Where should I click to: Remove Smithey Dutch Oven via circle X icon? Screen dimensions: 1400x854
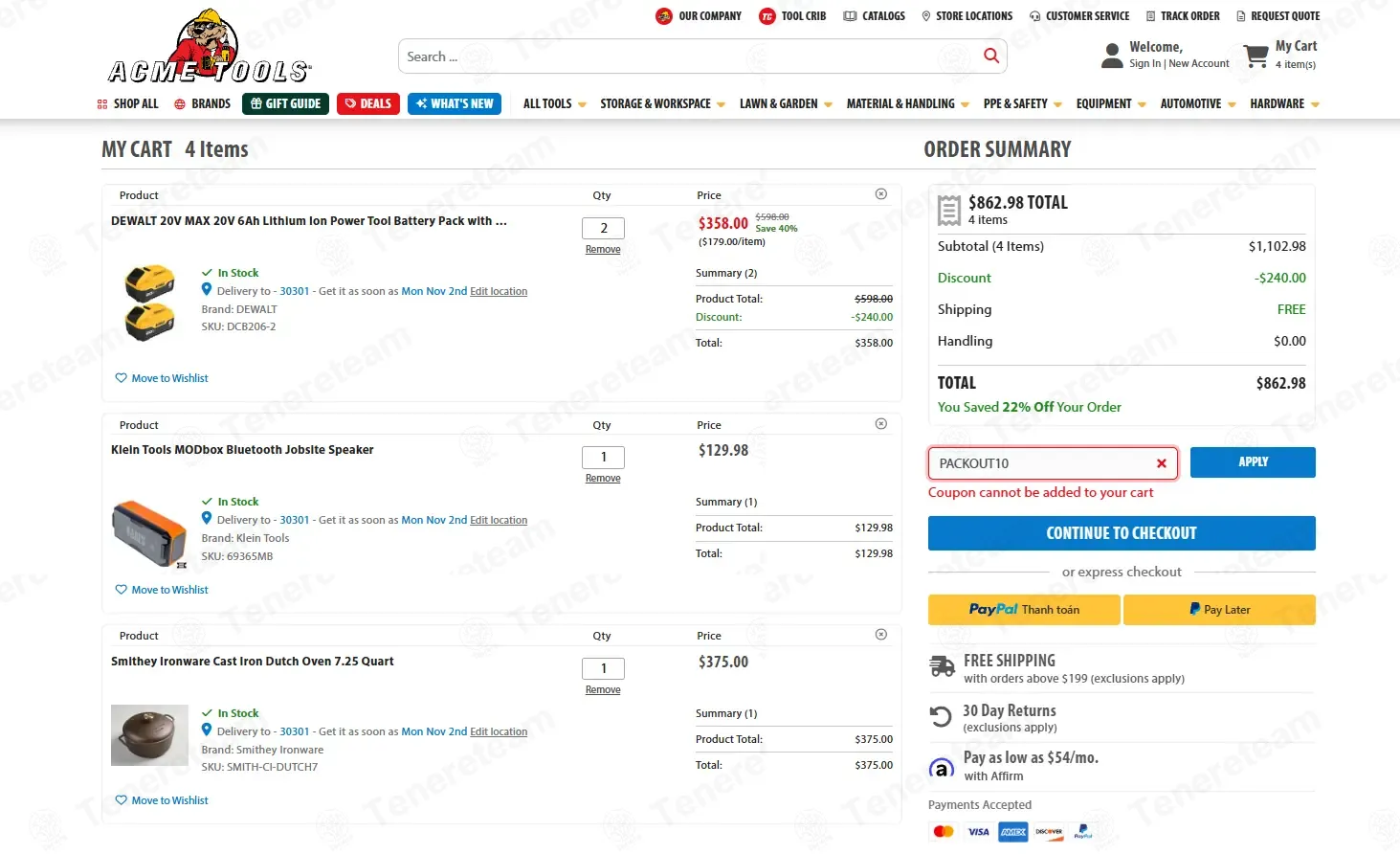[x=881, y=635]
